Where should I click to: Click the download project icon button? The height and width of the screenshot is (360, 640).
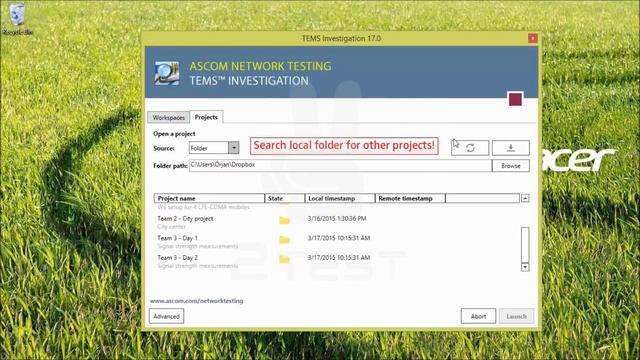[x=511, y=148]
